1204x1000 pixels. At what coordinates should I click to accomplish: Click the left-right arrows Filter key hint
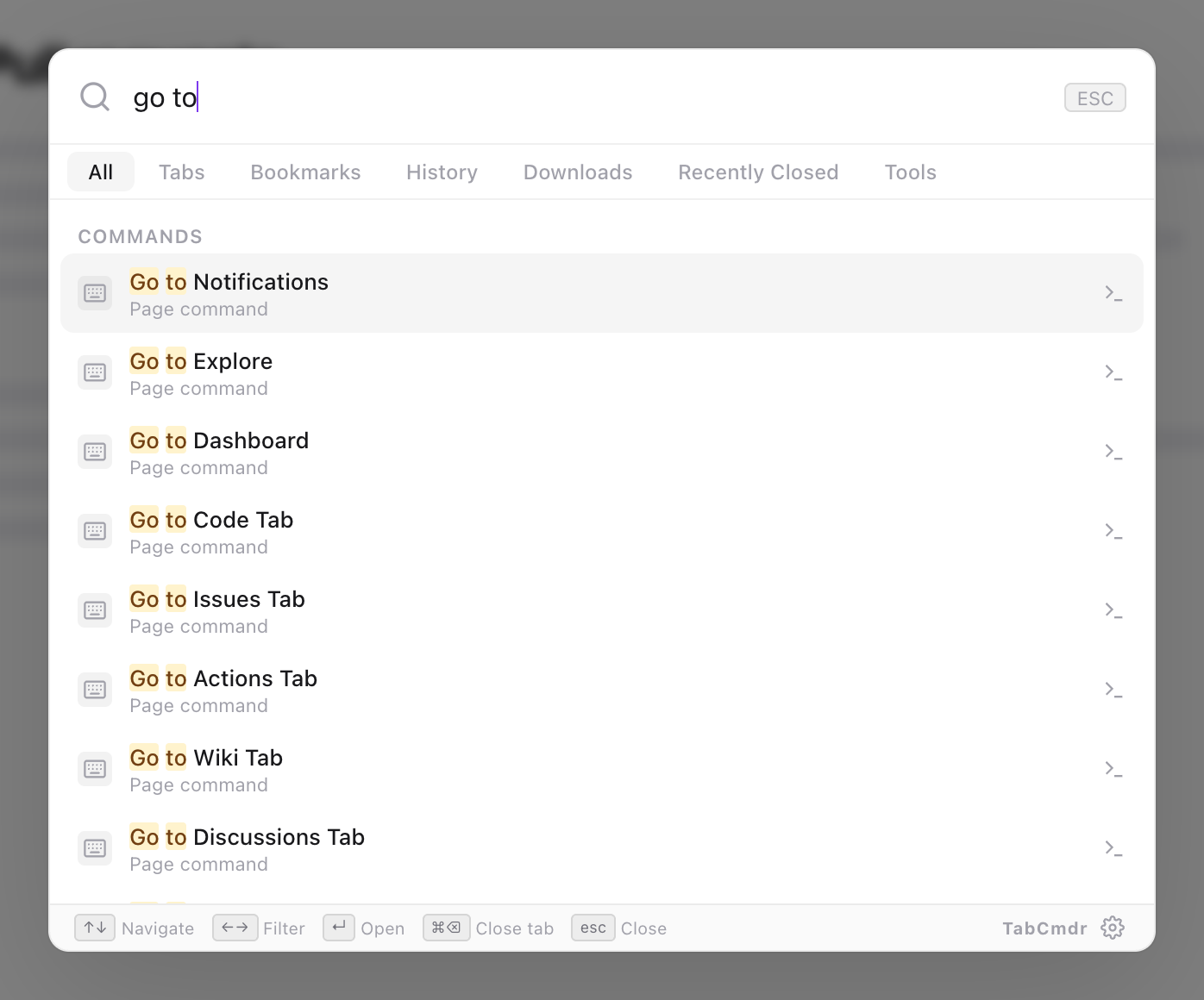pyautogui.click(x=235, y=928)
